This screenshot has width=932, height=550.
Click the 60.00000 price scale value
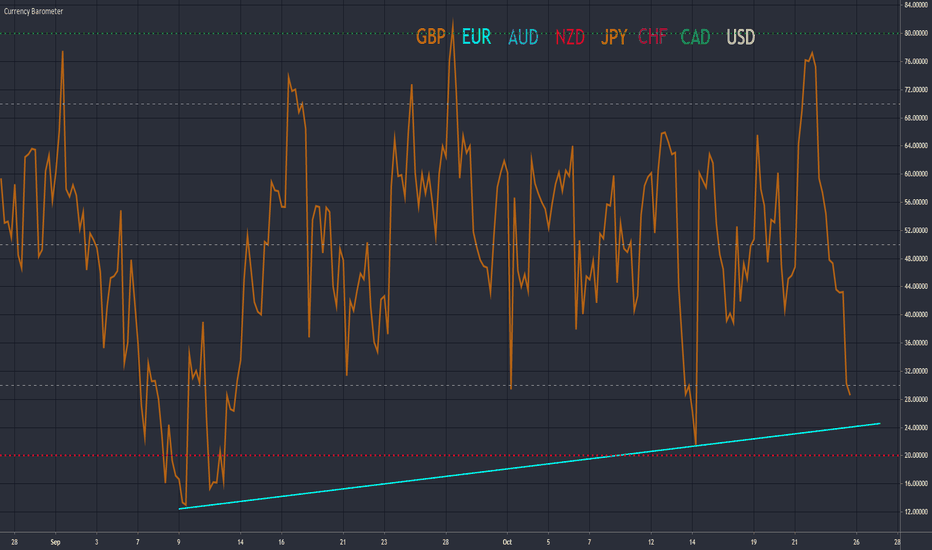point(916,174)
